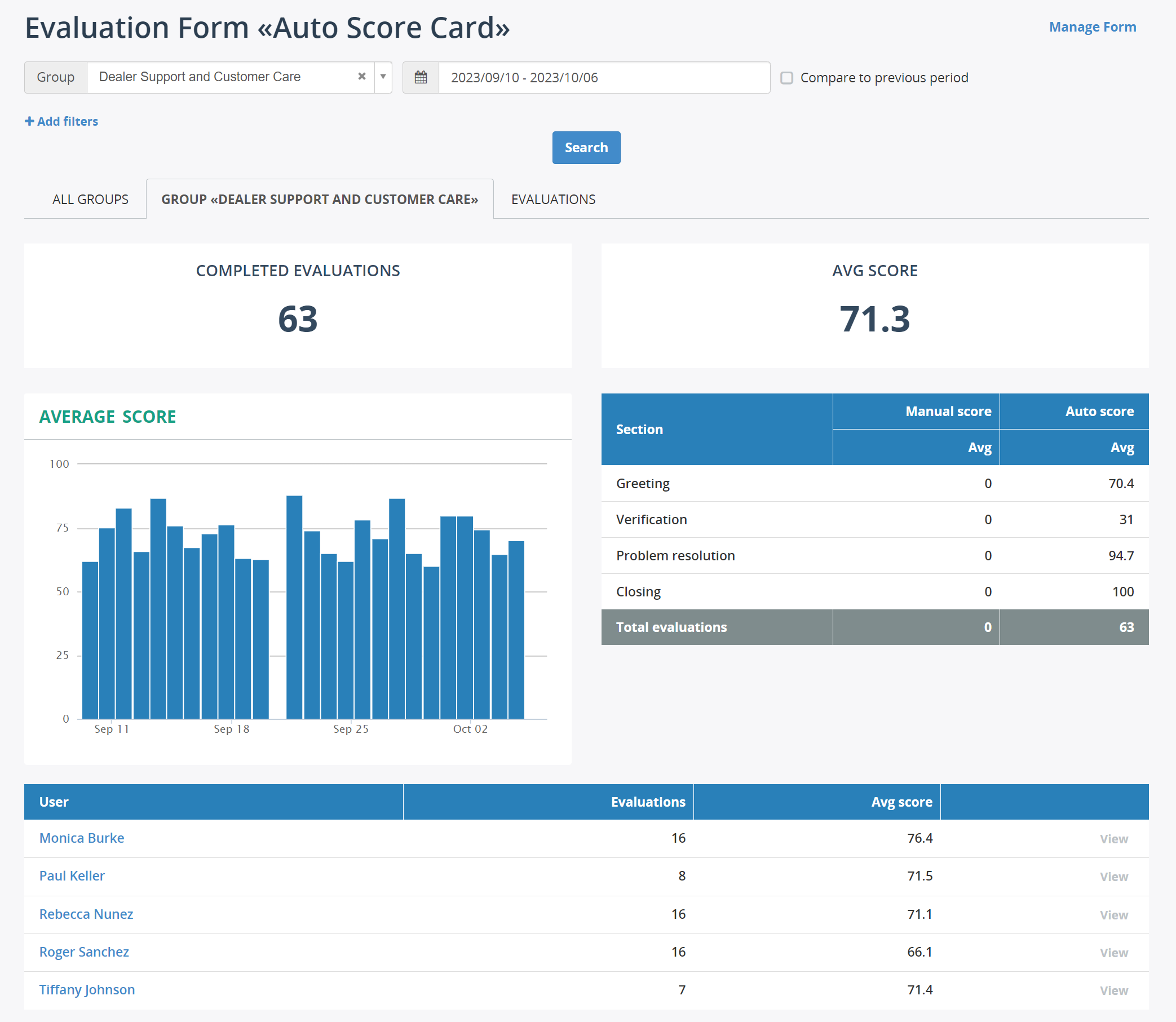Viewport: 1176px width, 1022px height.
Task: Switch to the Evaluations tab
Action: click(553, 199)
